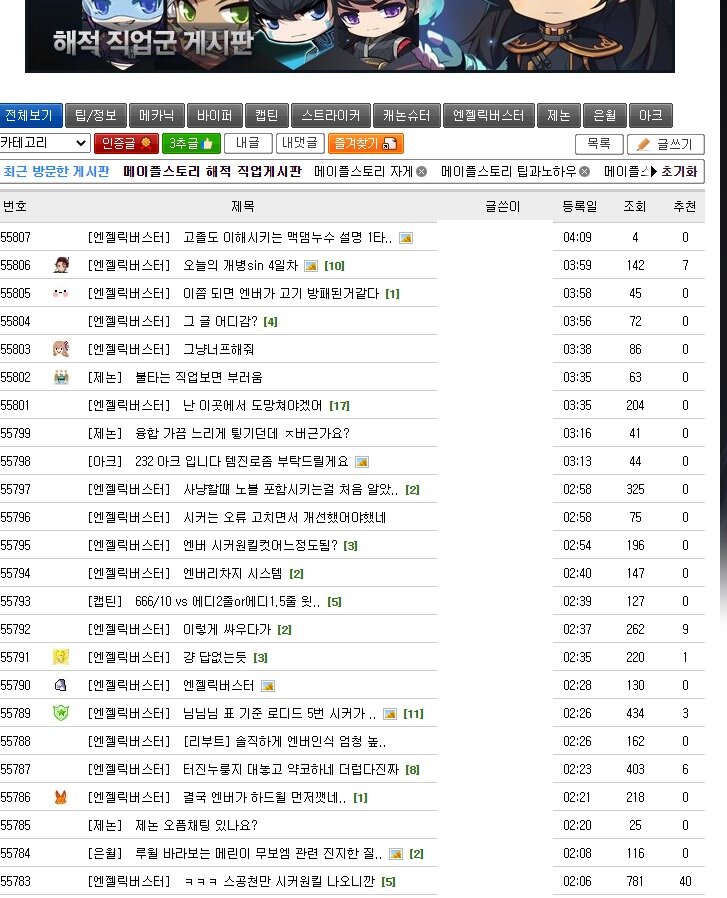Click the 추천 column header

point(685,207)
